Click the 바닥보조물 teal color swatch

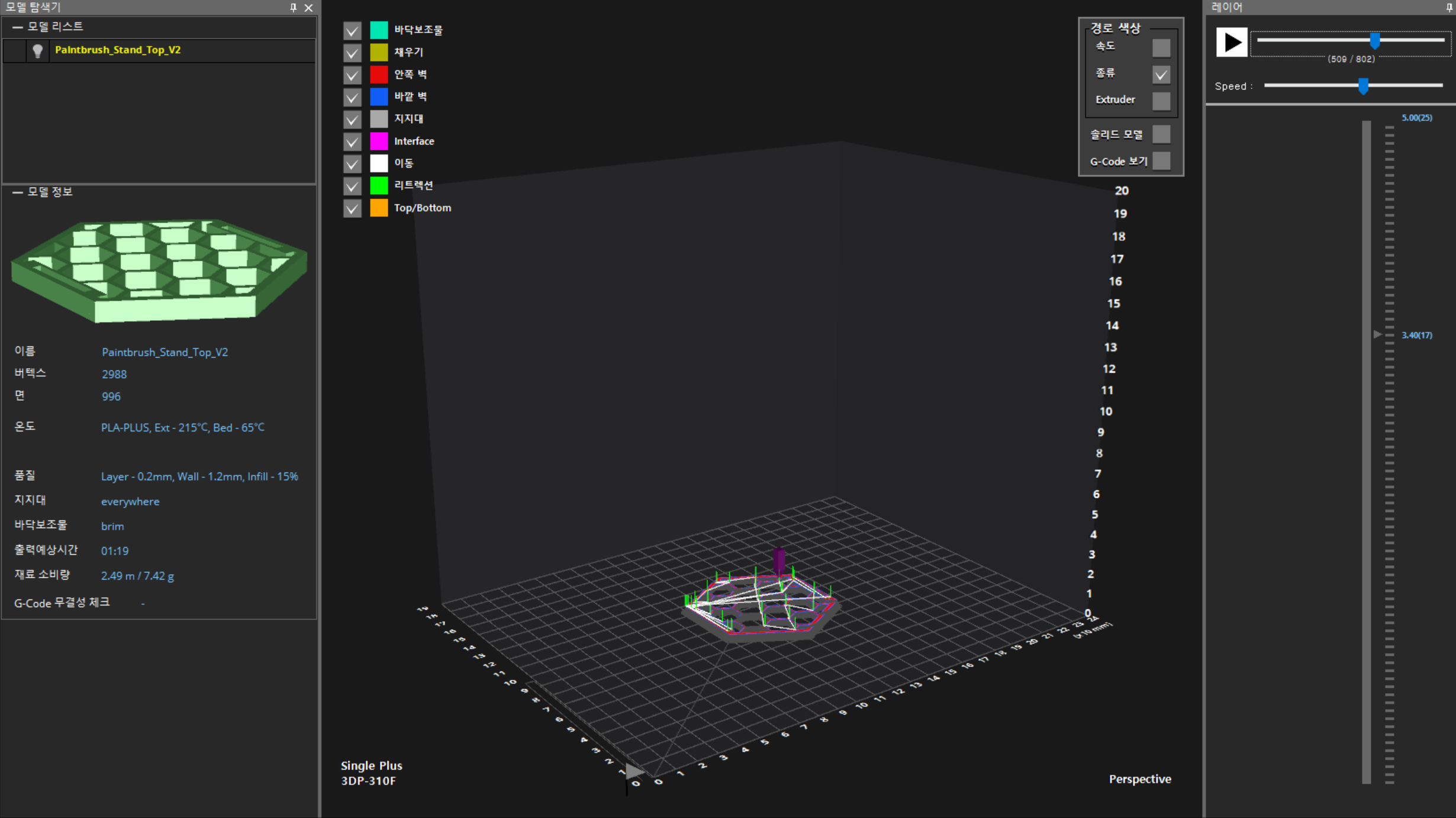(379, 30)
